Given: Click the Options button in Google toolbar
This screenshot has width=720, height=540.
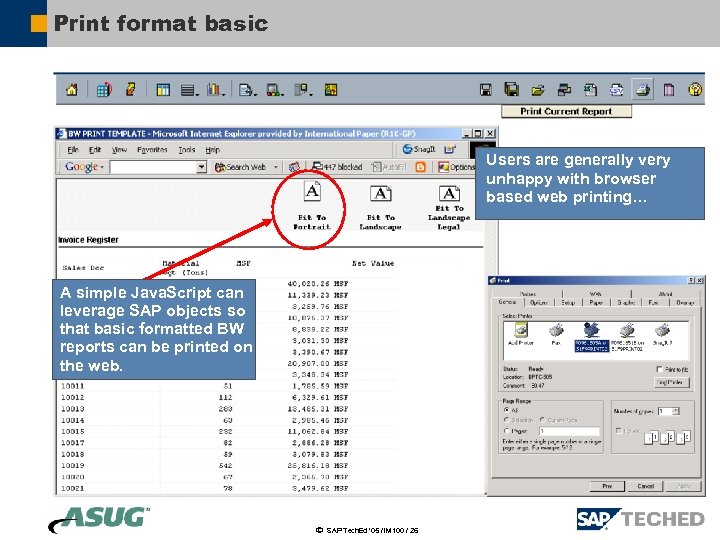Looking at the screenshot, I should (456, 167).
